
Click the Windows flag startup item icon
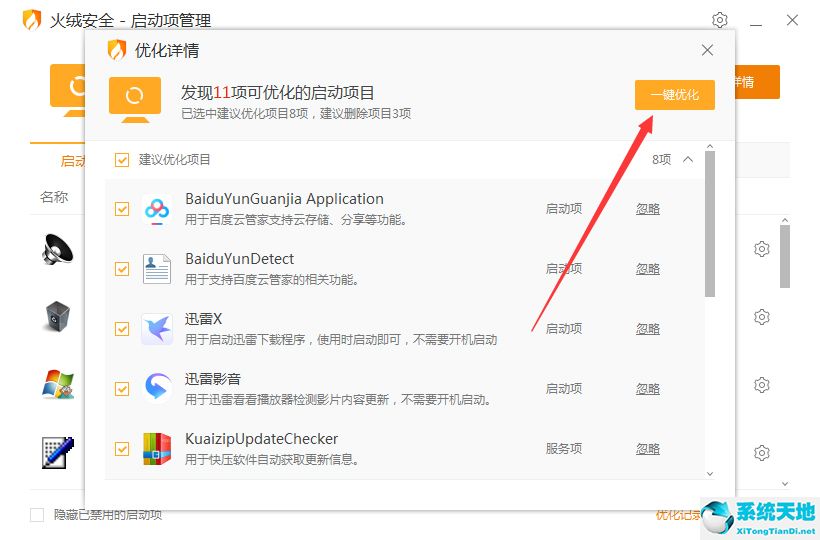tap(58, 385)
